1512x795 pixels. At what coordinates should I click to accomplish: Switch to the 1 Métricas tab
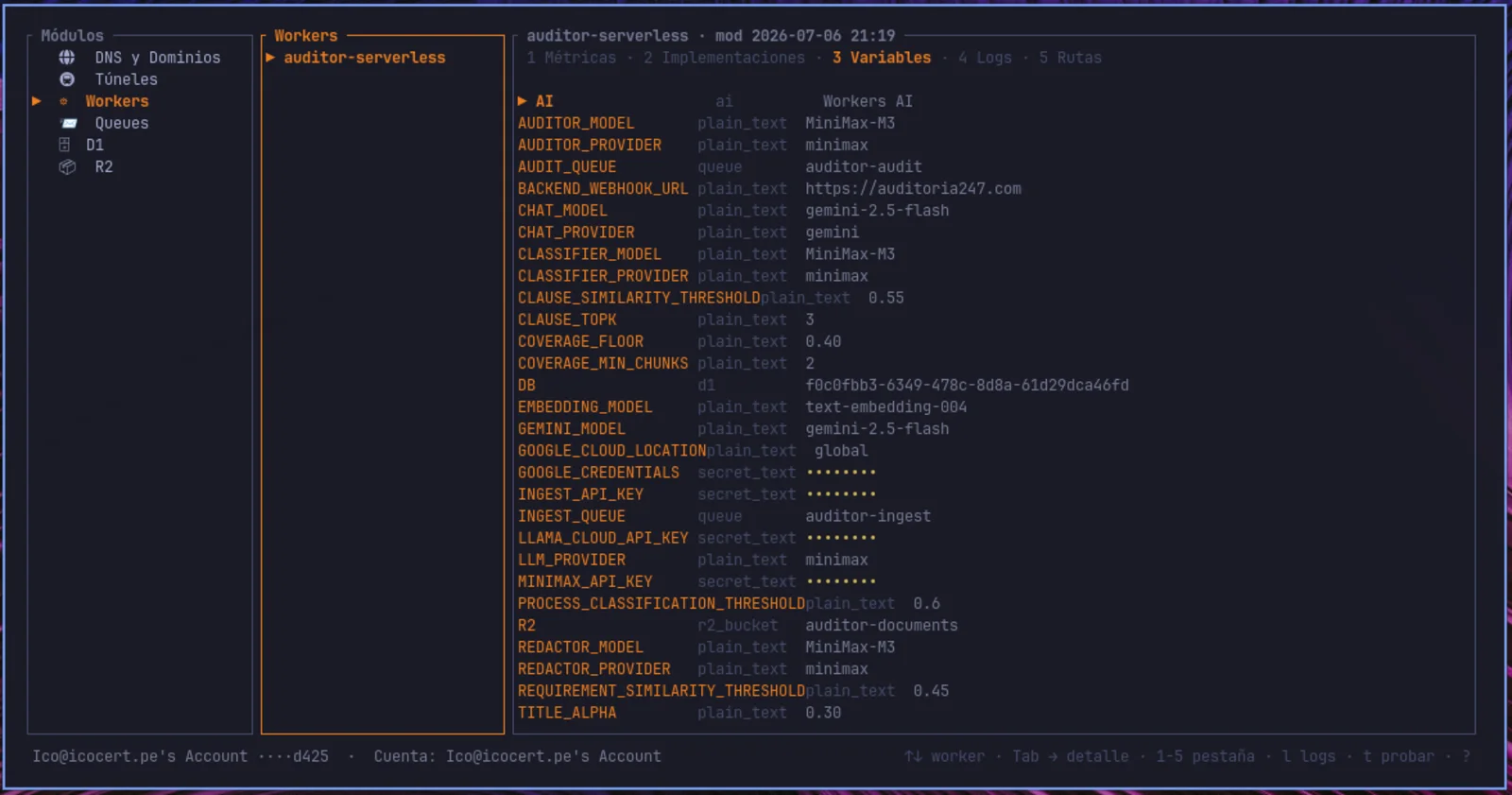pyautogui.click(x=572, y=58)
